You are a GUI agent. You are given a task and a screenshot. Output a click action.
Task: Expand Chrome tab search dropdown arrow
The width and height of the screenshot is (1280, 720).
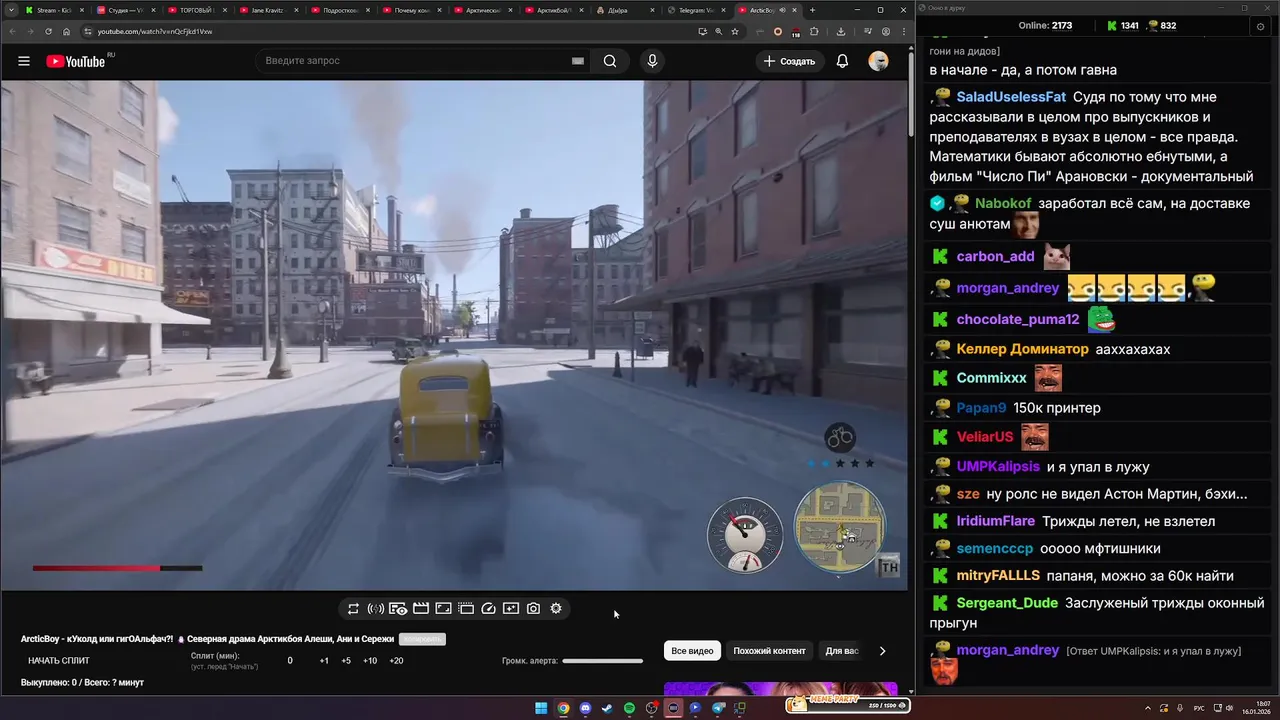tap(11, 10)
